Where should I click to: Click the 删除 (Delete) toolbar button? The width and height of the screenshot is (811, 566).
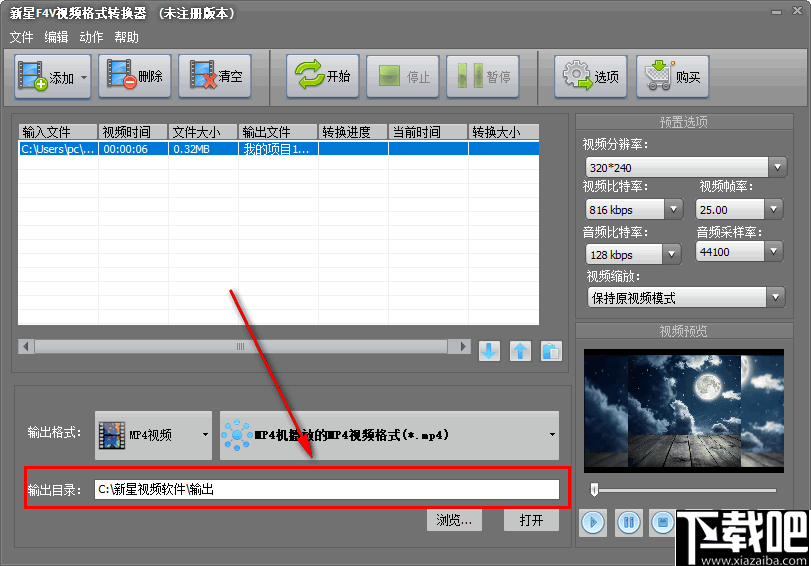(x=134, y=76)
